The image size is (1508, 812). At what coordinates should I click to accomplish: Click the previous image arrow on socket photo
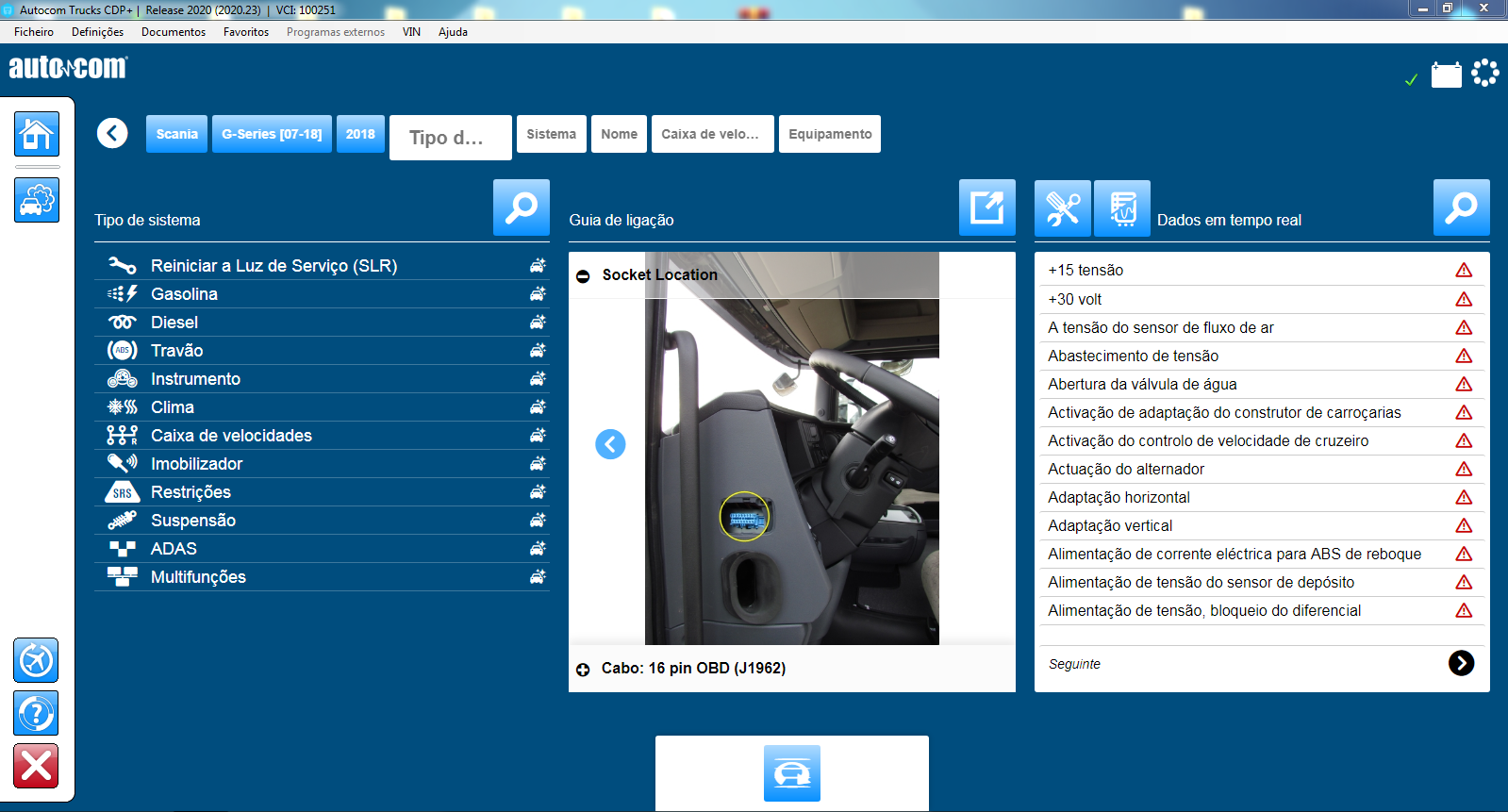[x=610, y=444]
